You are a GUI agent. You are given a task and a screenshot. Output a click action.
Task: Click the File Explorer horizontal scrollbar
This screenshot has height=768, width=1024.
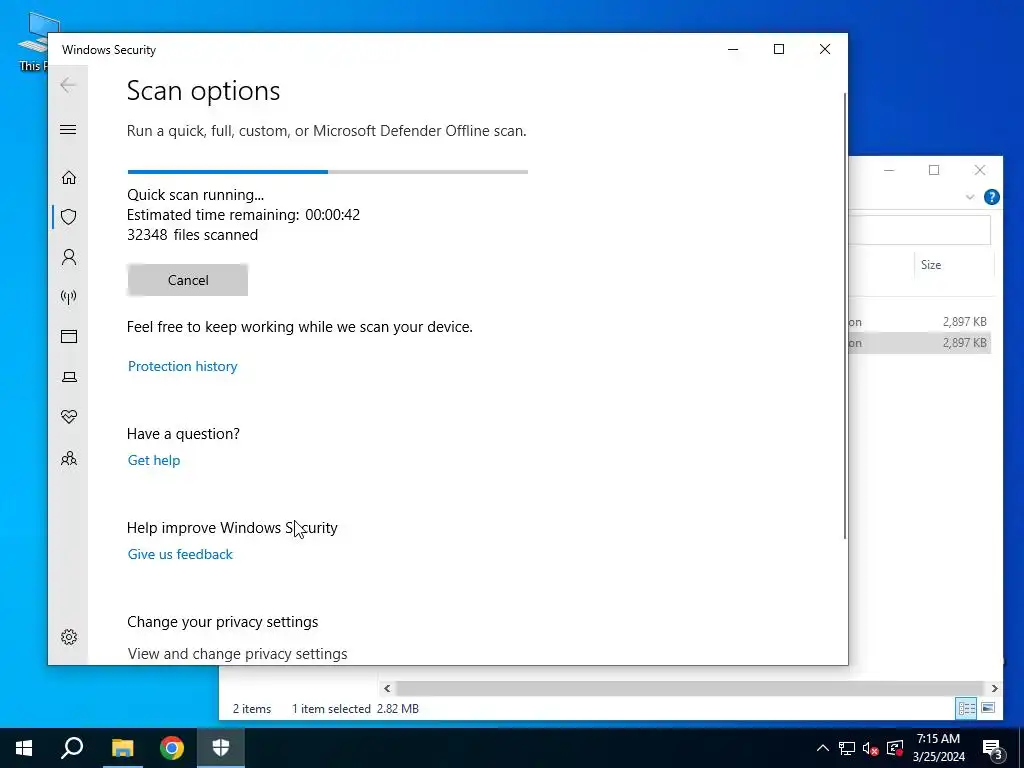690,688
